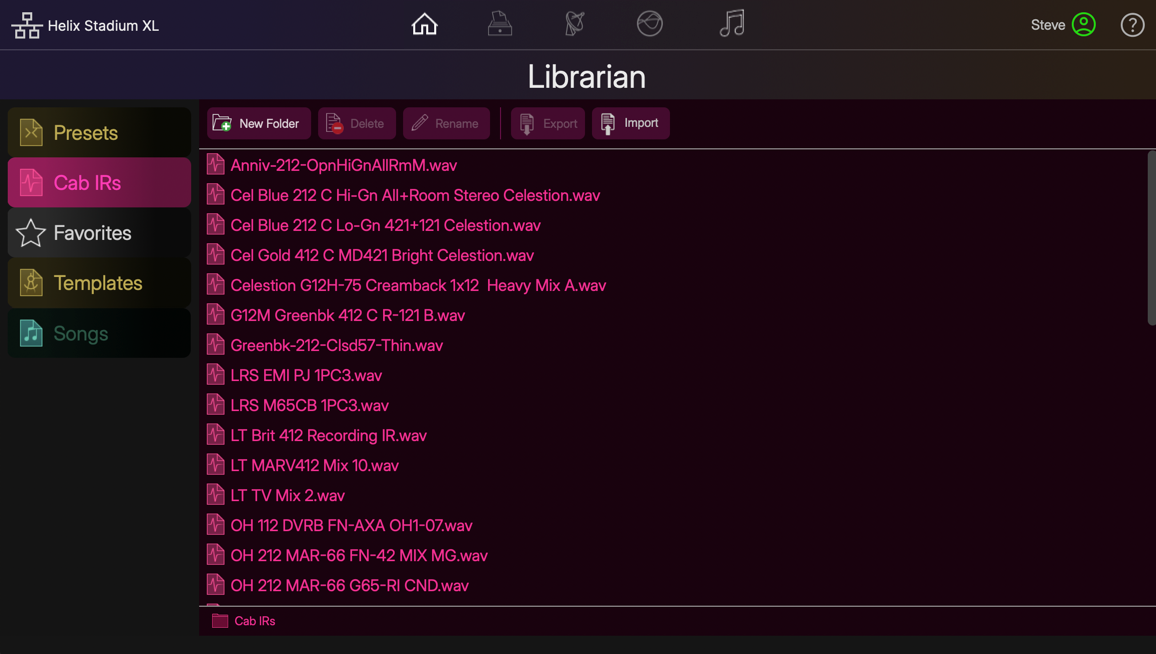Open the Favorites section in sidebar

pyautogui.click(x=99, y=232)
